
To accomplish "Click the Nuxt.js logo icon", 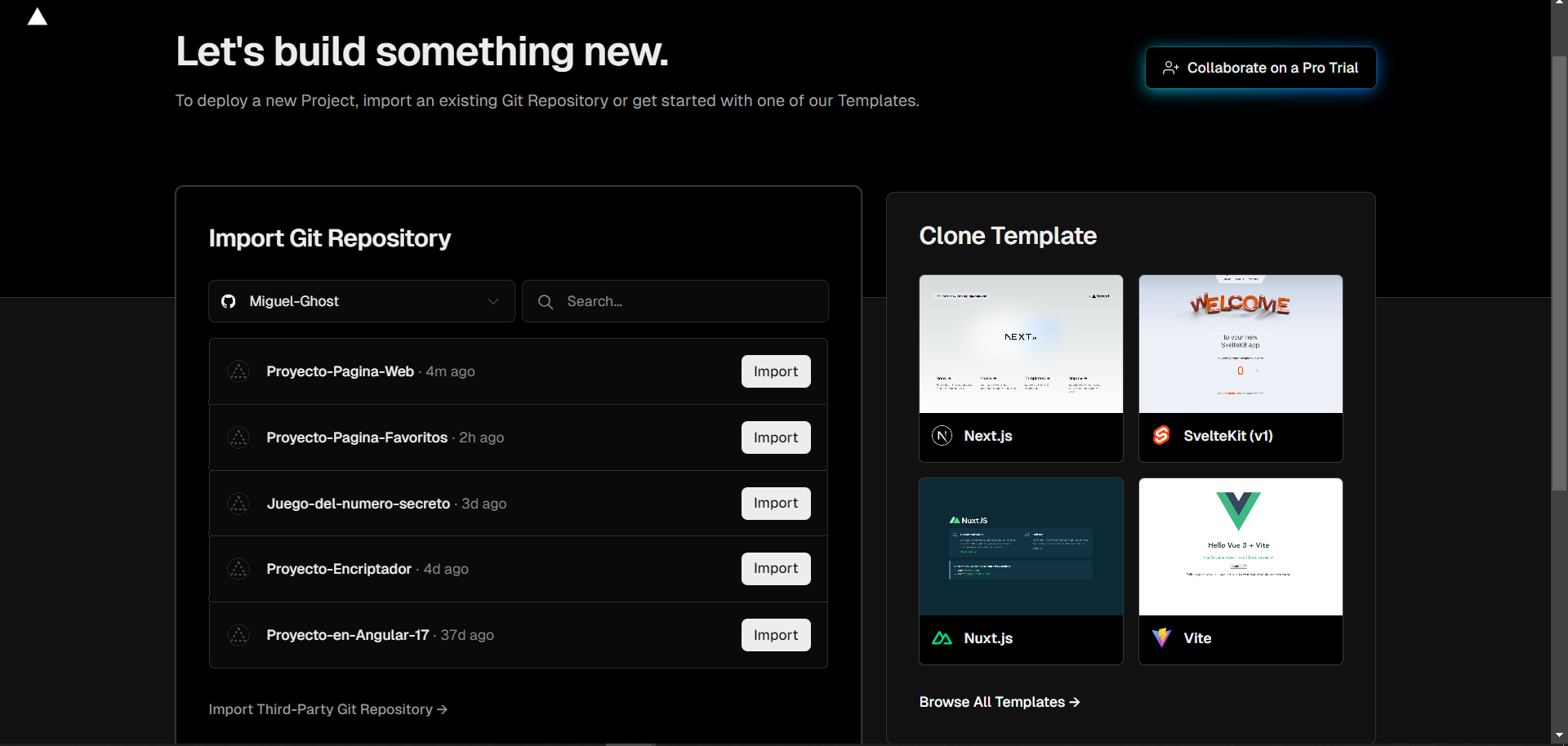I will click(x=942, y=638).
